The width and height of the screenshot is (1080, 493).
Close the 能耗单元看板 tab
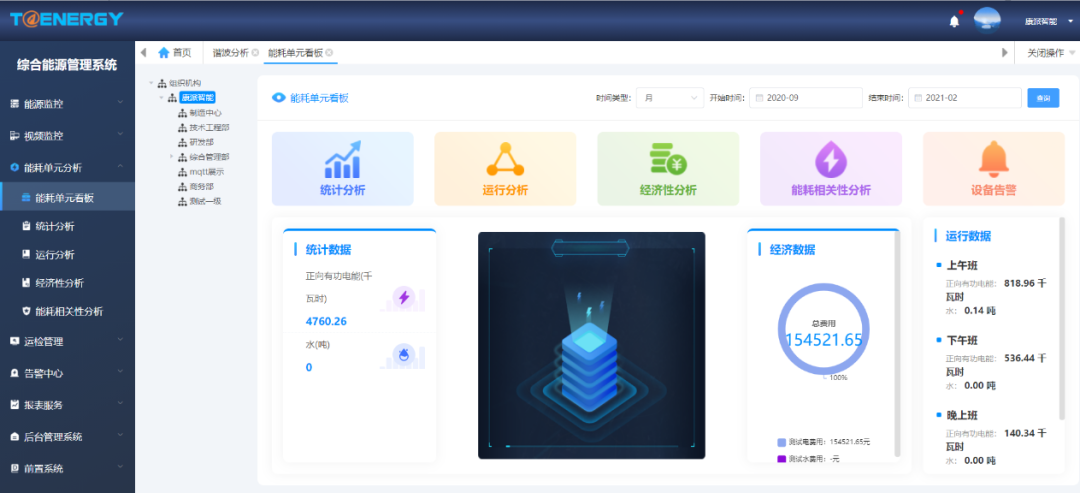329,52
